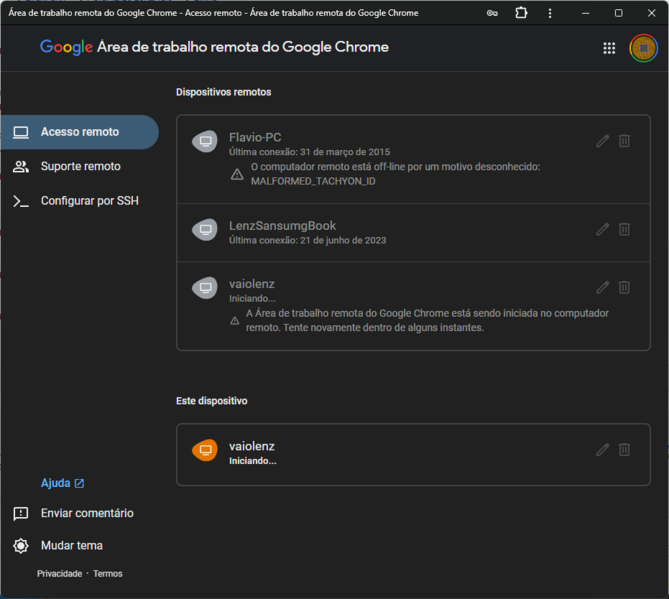This screenshot has height=599, width=669.
Task: Click the Flavio-PC computer icon
Action: (205, 141)
